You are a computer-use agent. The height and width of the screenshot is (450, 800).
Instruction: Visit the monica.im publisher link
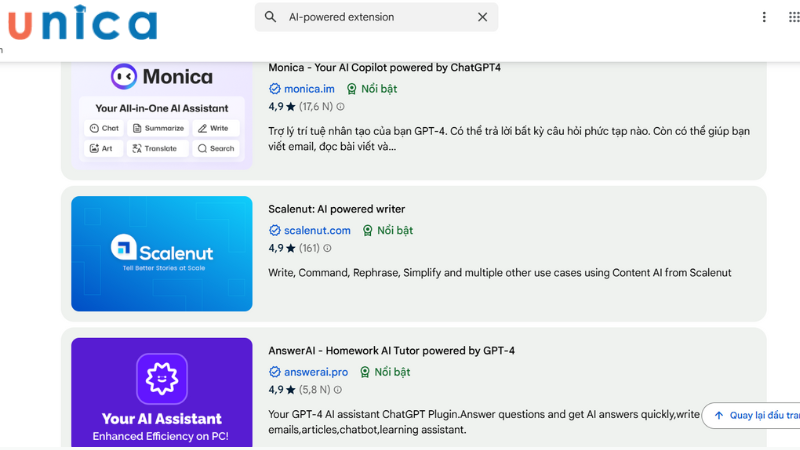(309, 89)
